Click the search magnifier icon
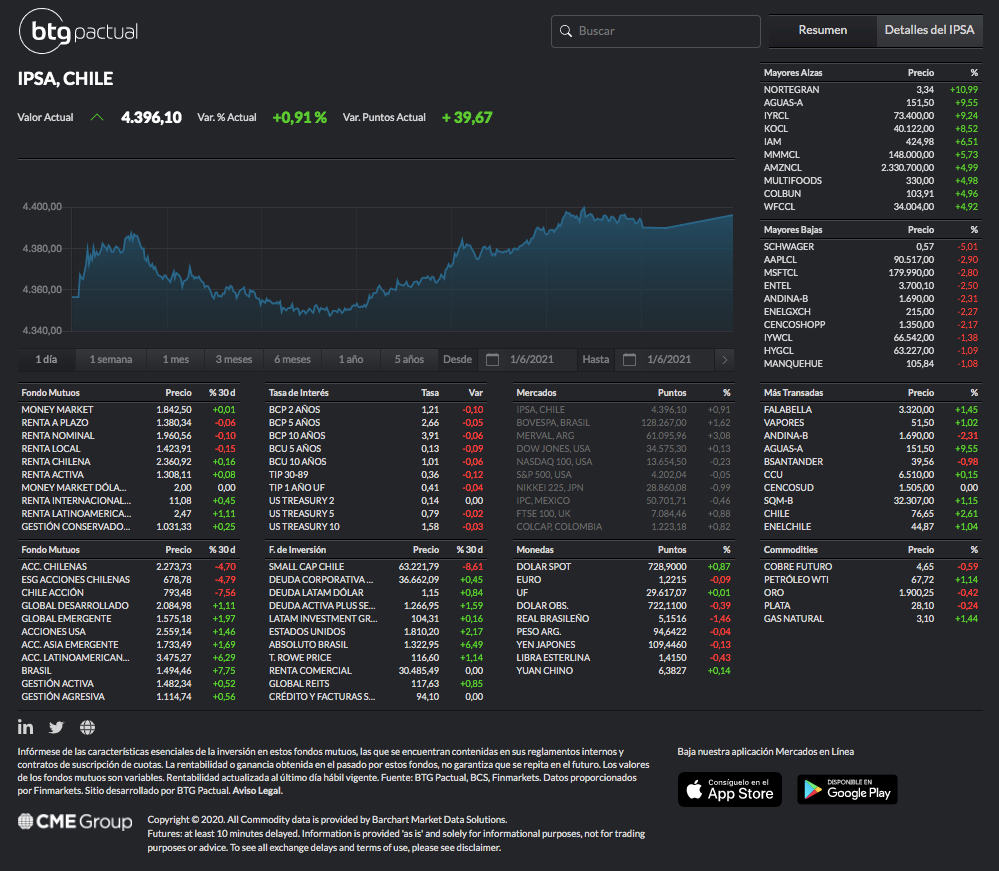Screen dimensions: 999x871 (x=566, y=31)
